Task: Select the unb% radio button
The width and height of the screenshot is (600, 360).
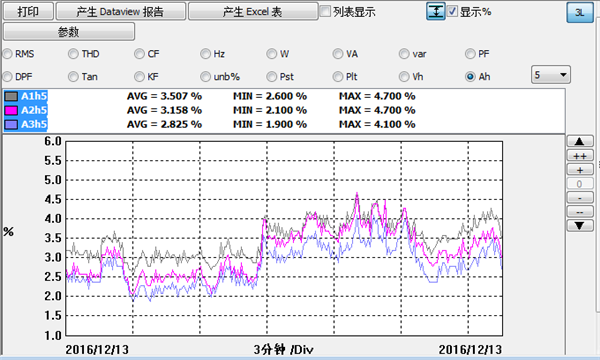Action: click(205, 77)
